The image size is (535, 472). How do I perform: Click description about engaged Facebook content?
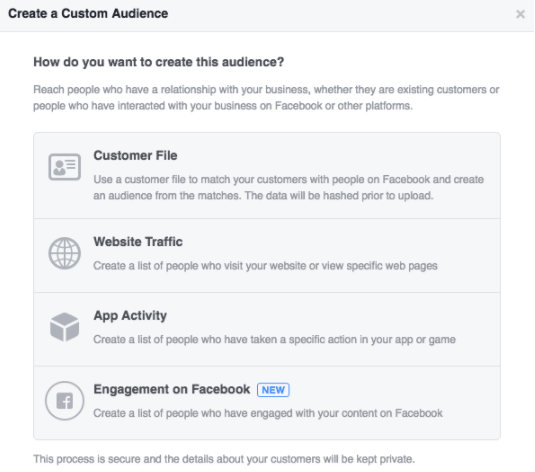pos(268,413)
